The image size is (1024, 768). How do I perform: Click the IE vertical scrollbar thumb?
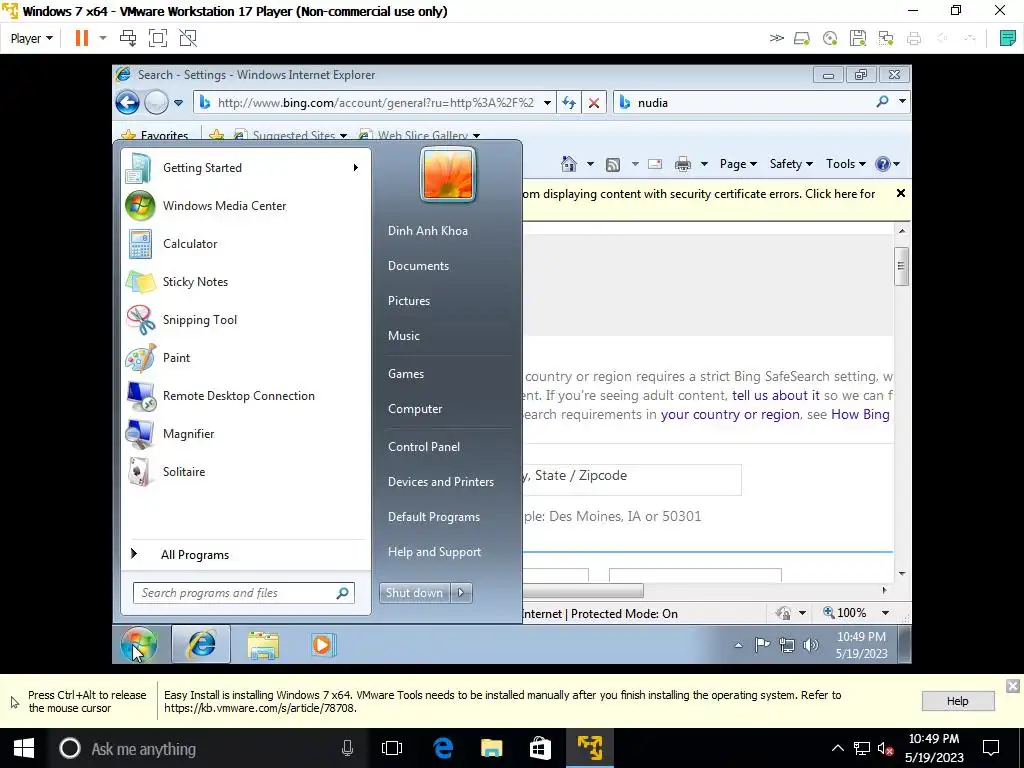901,266
